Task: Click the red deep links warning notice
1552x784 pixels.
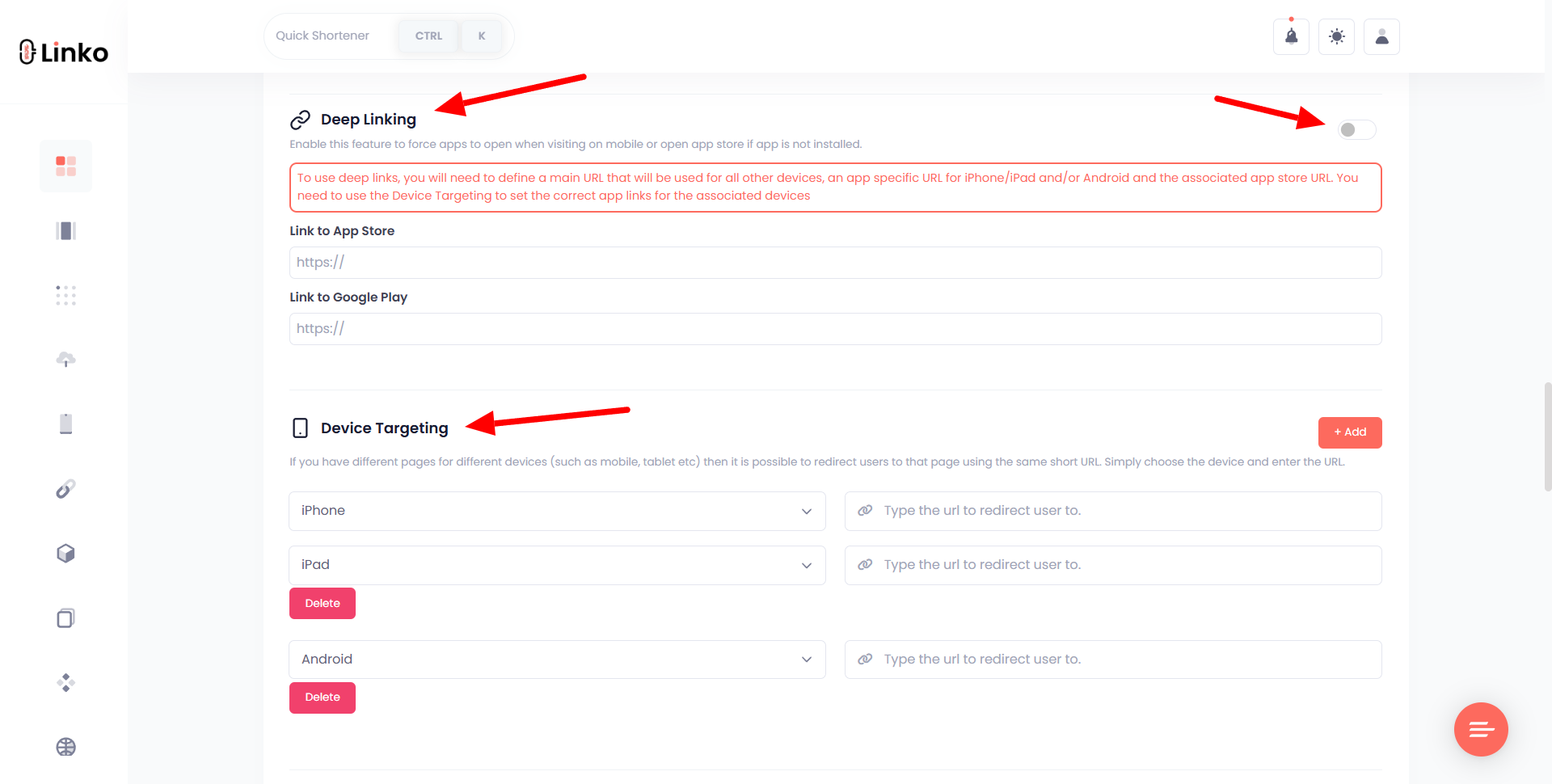Action: (x=836, y=188)
